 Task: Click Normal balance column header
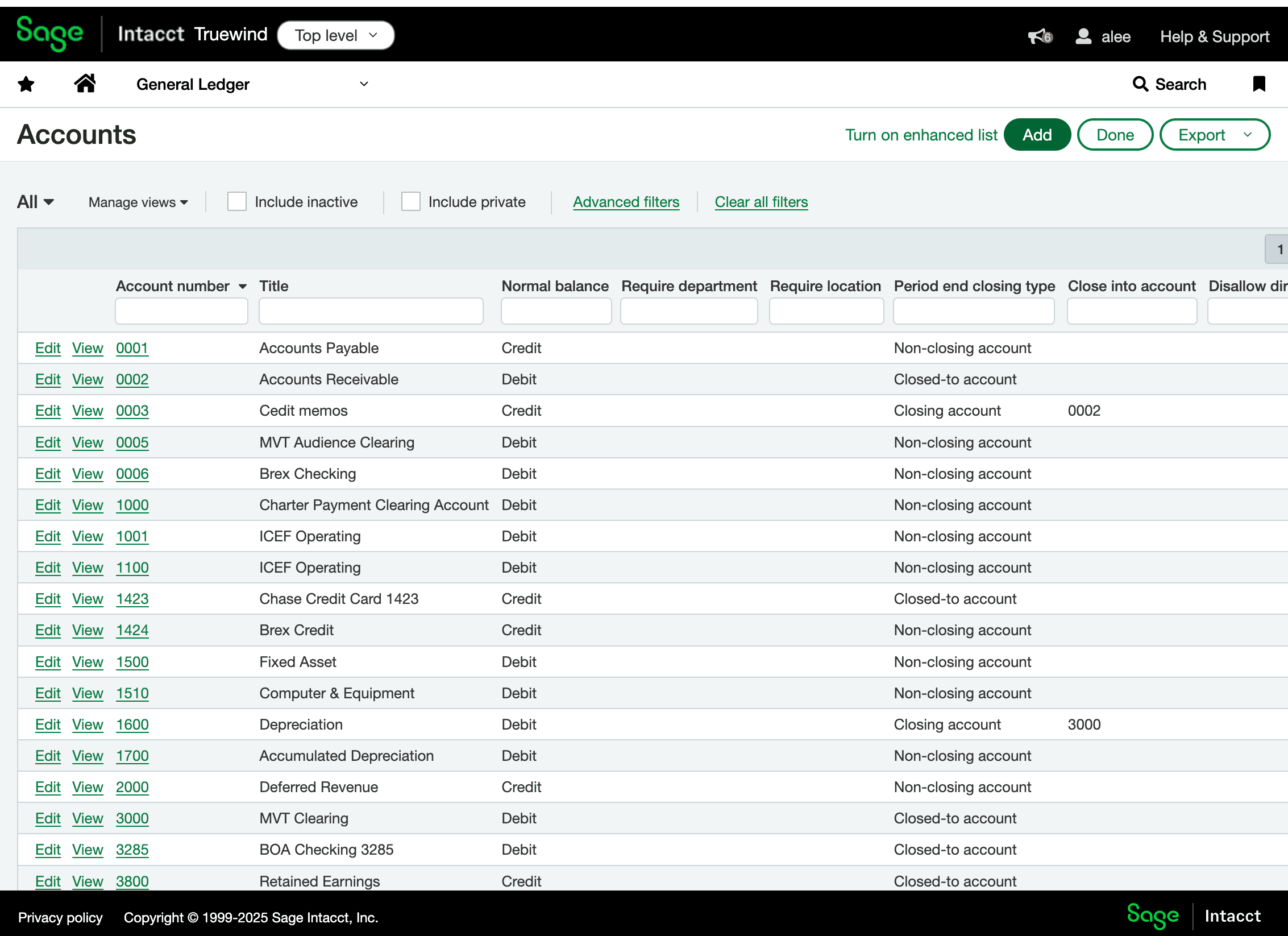(x=555, y=286)
